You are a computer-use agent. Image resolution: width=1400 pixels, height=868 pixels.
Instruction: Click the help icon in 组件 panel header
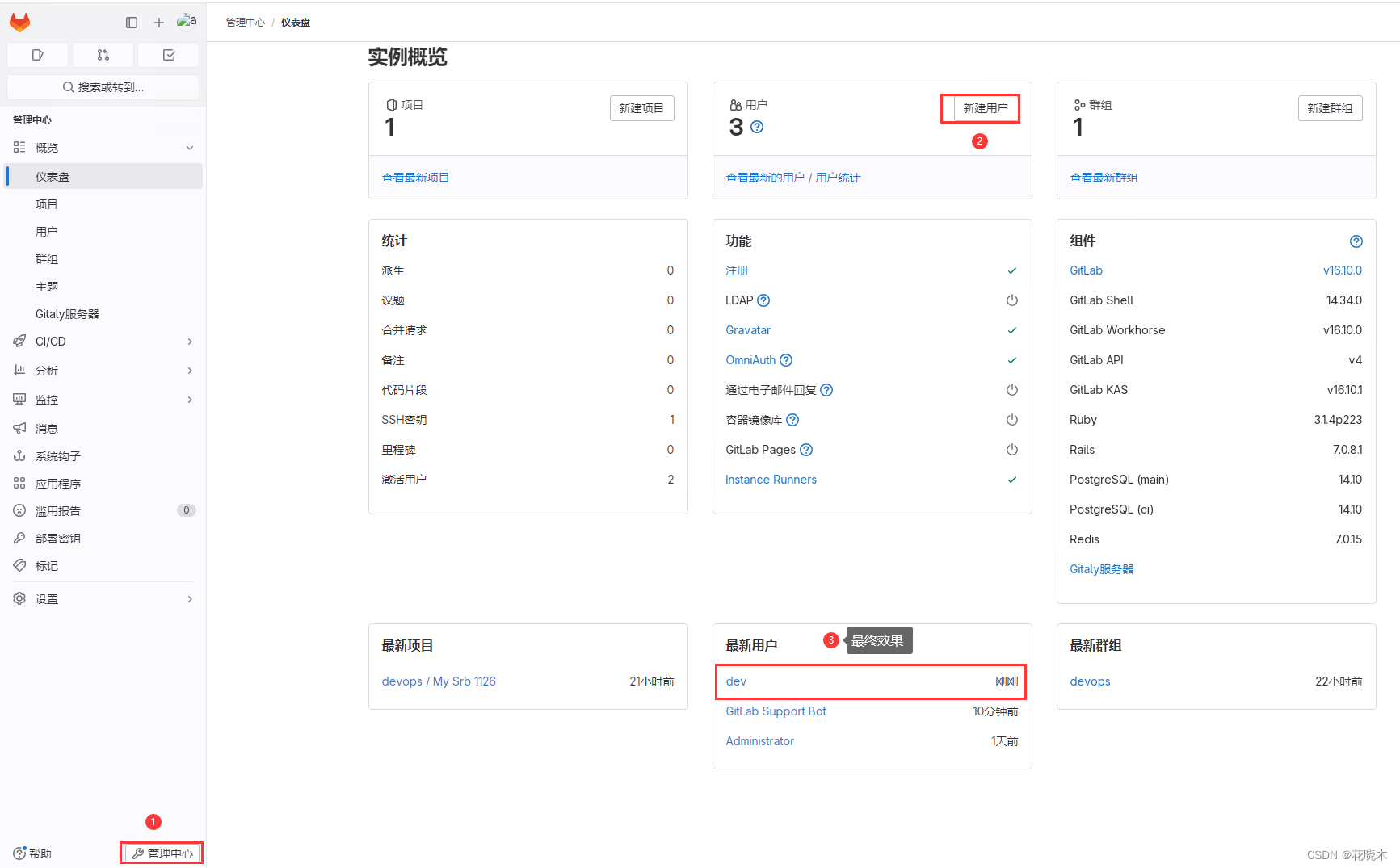click(x=1356, y=241)
